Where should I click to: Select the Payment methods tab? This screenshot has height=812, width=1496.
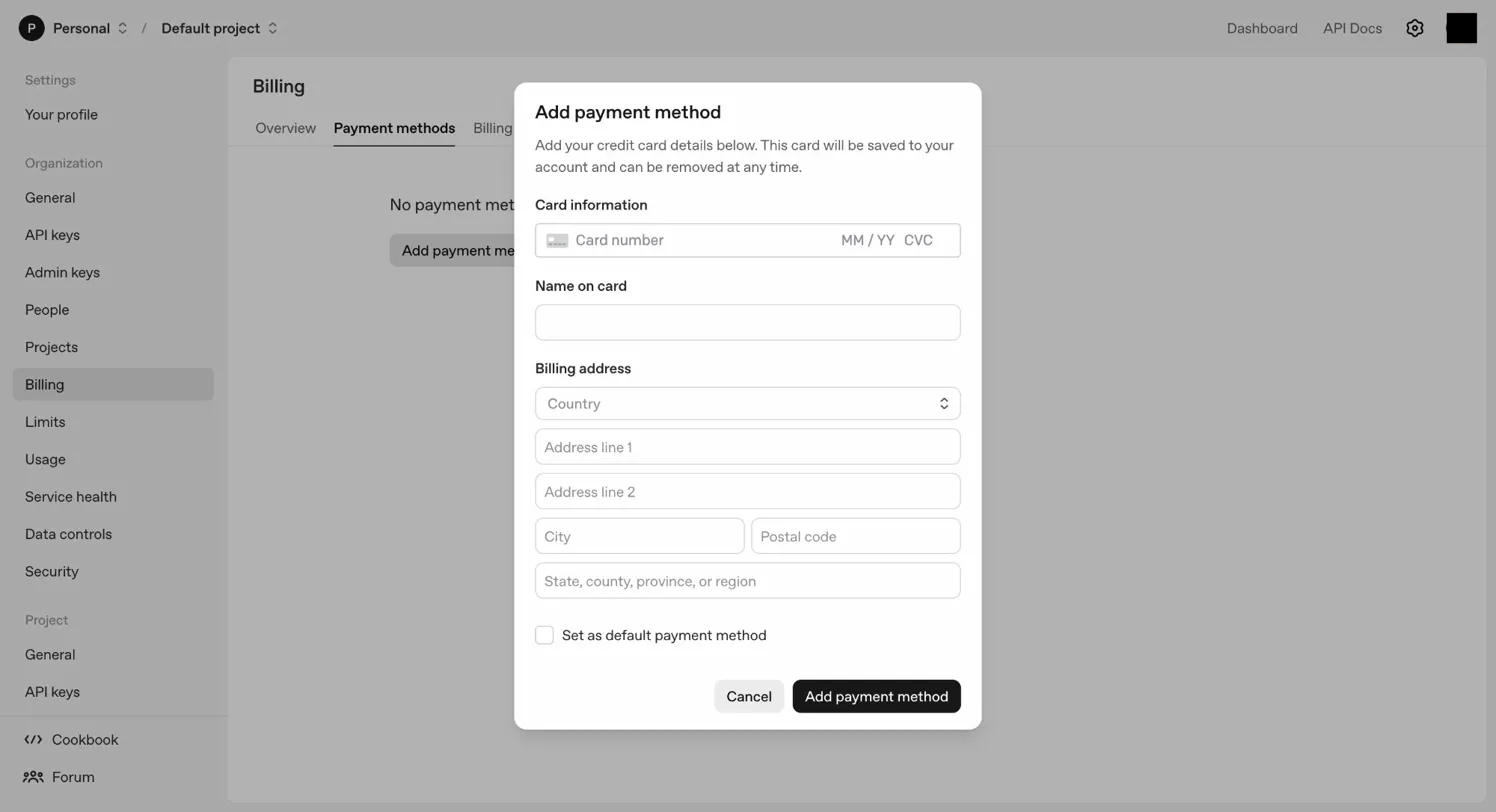tap(394, 128)
